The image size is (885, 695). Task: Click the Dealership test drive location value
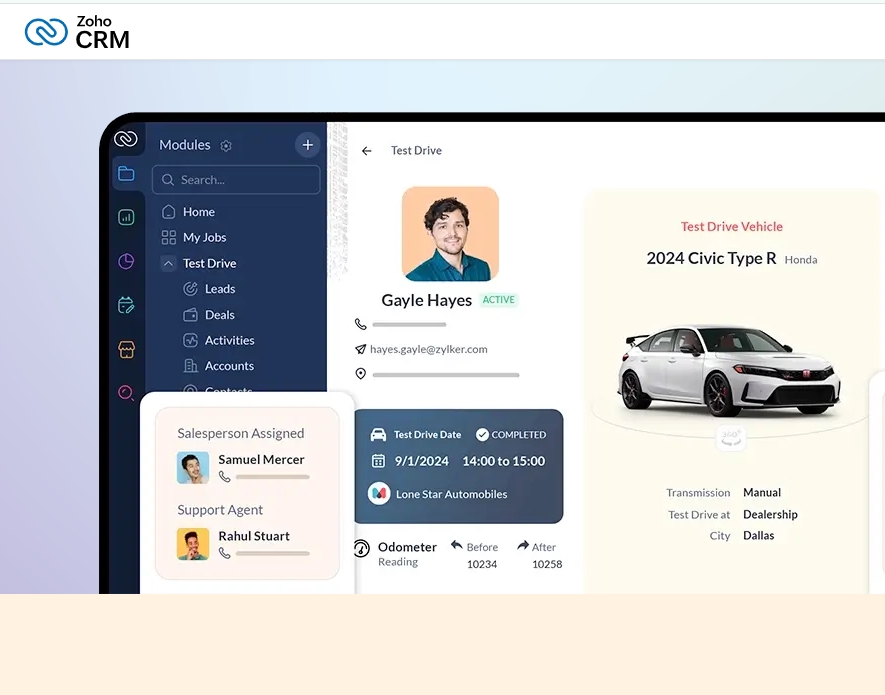(770, 514)
